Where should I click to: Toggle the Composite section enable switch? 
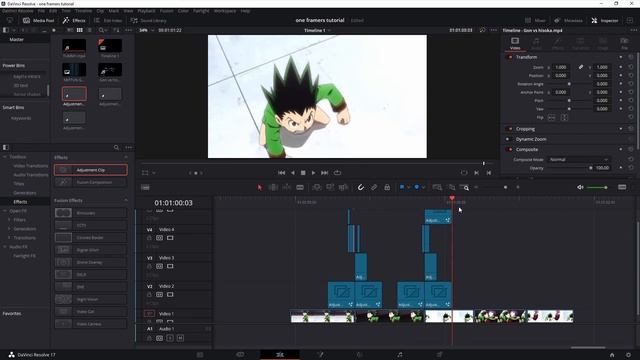(x=510, y=149)
